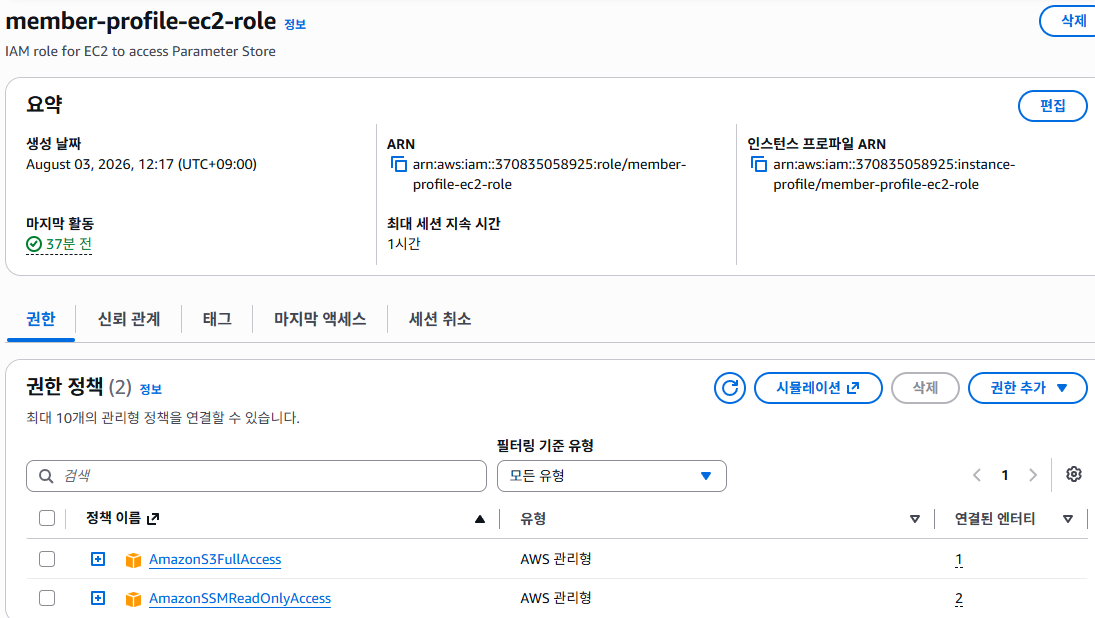Focus the 검색 policy search field

click(256, 476)
